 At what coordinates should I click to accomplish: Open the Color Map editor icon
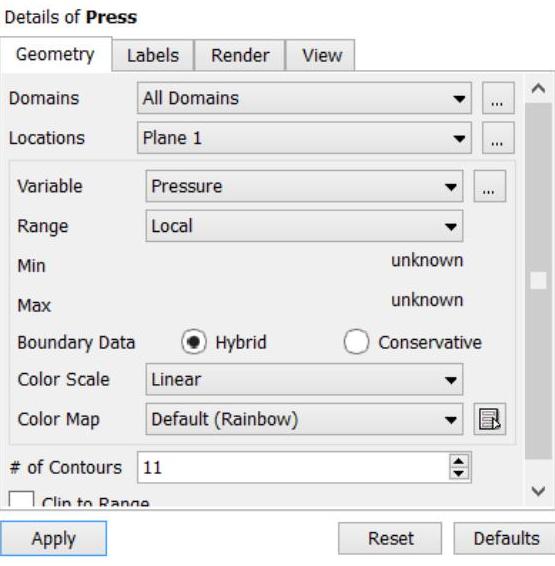[x=490, y=419]
